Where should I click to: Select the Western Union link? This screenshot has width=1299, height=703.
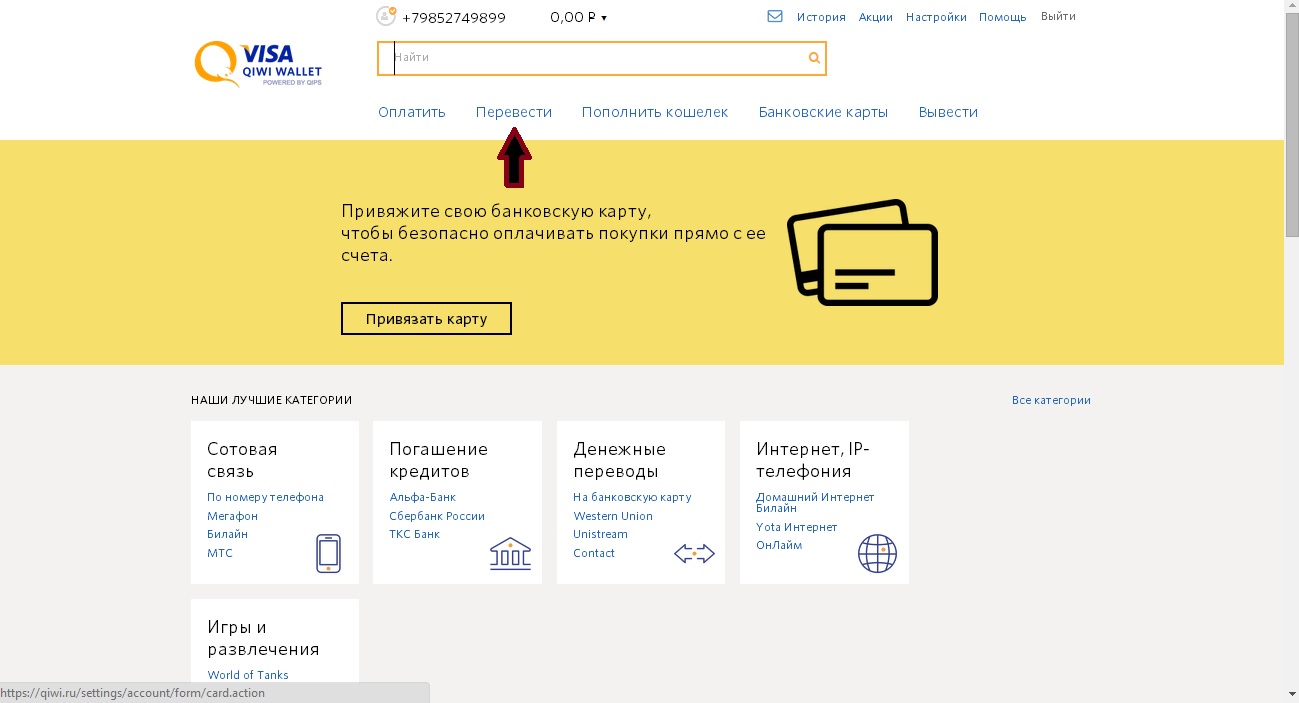(613, 516)
